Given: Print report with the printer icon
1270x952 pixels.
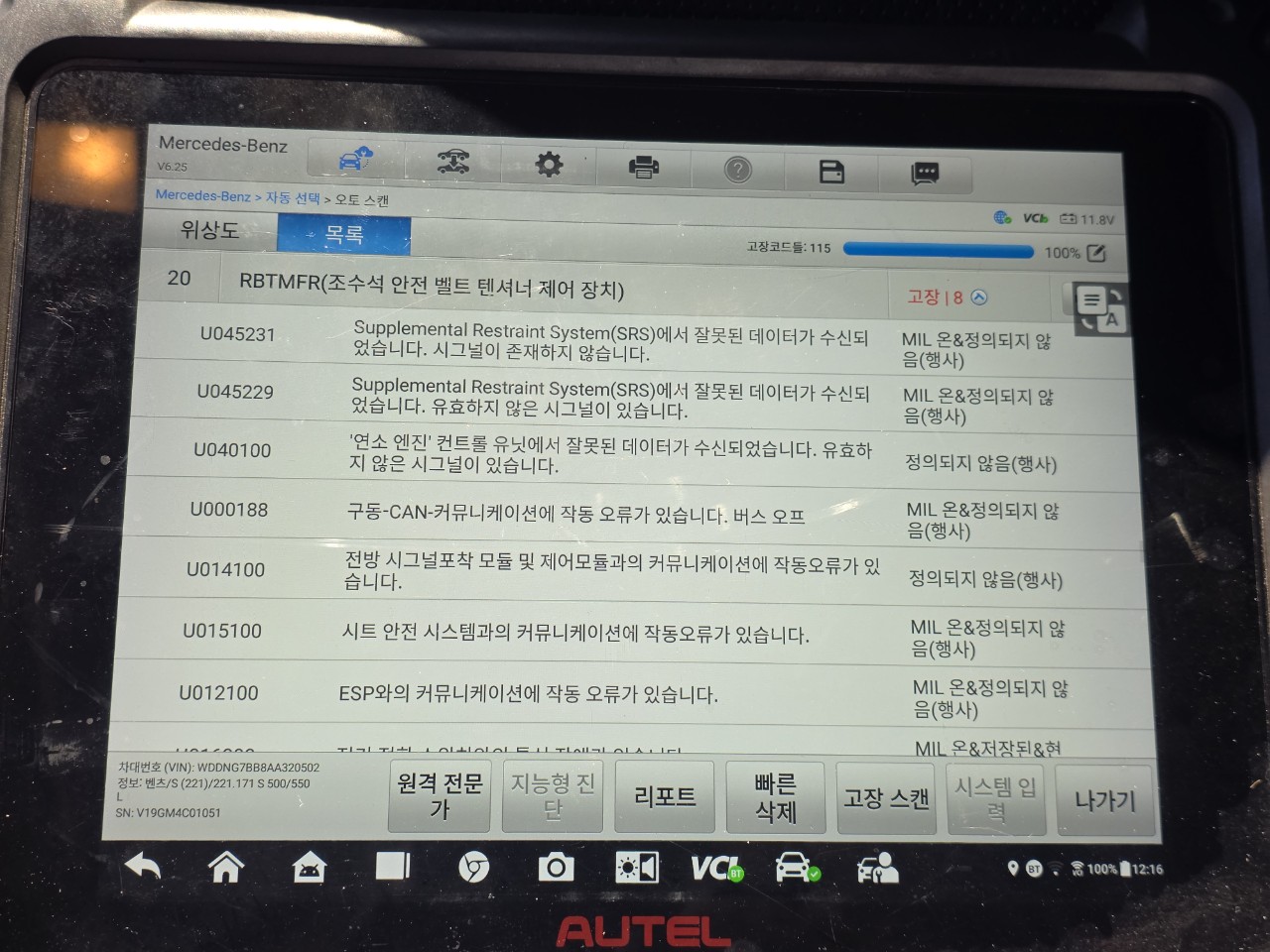Looking at the screenshot, I should (x=644, y=168).
